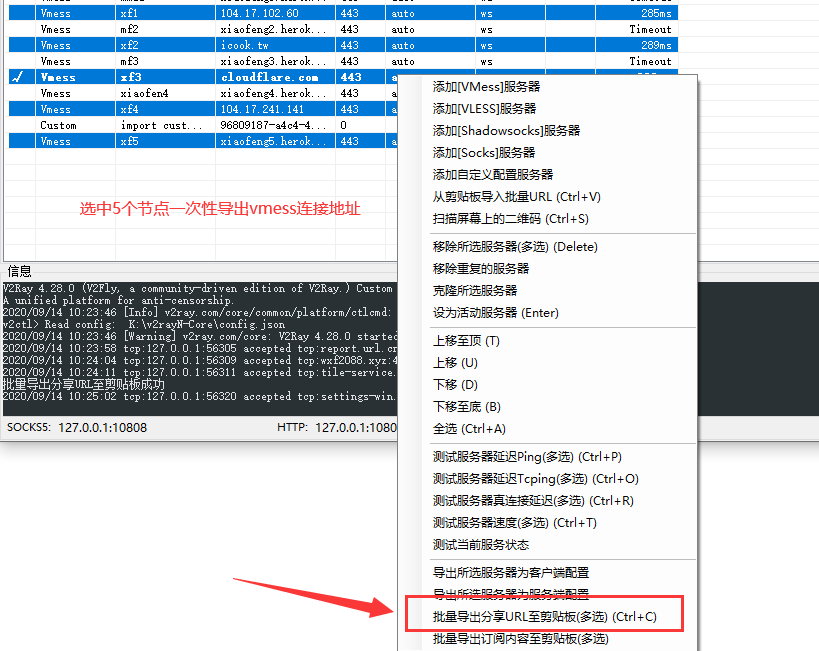The height and width of the screenshot is (651, 819).
Task: Click 上移至顶 (T) menu item
Action: click(x=466, y=341)
